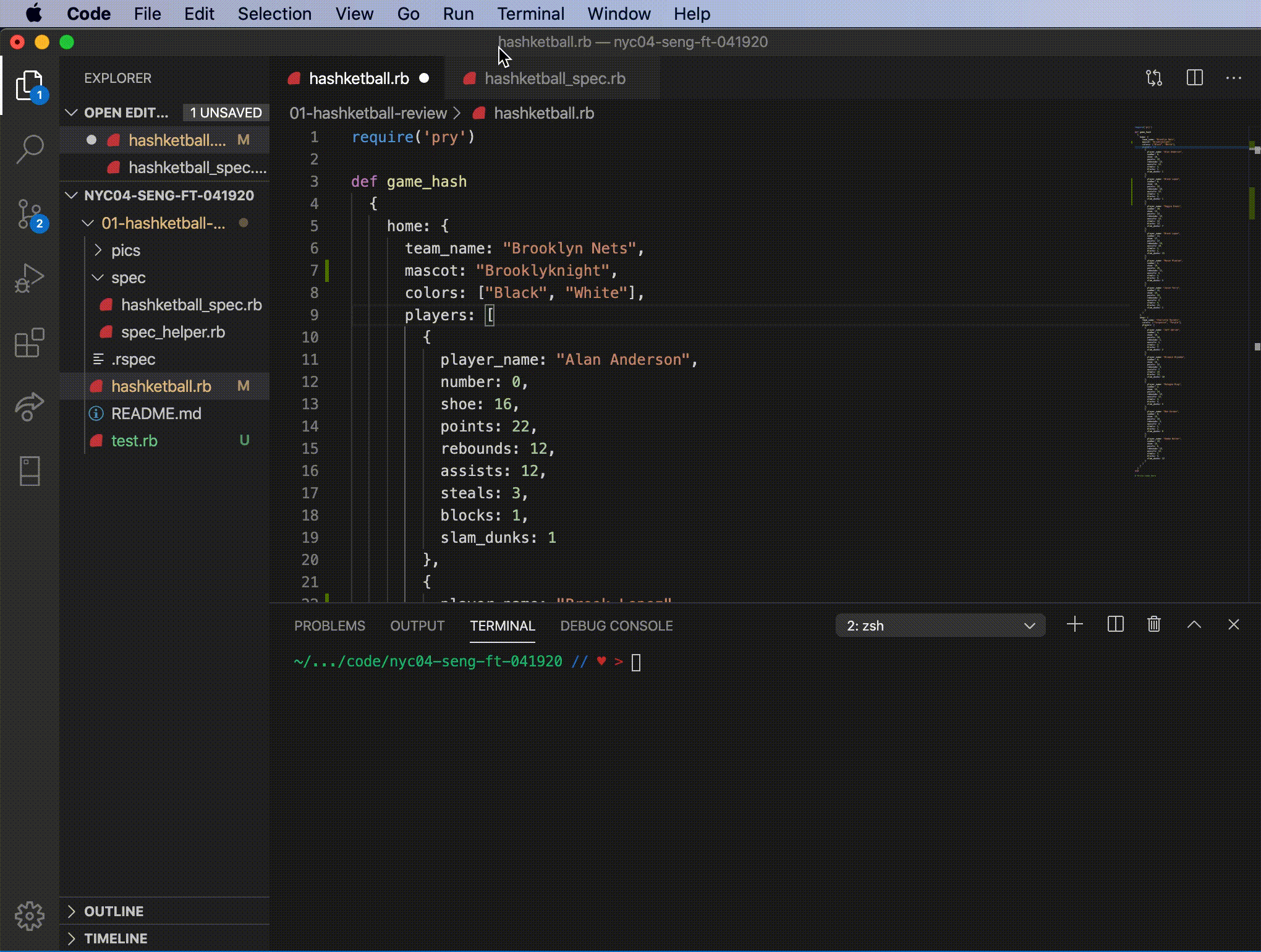This screenshot has width=1261, height=952.
Task: Close the terminal panel
Action: (1234, 624)
